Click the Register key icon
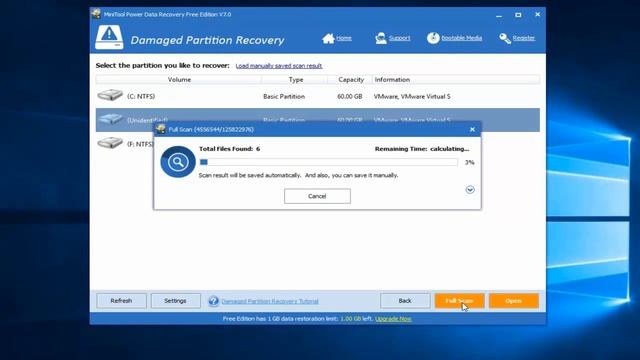 point(505,38)
